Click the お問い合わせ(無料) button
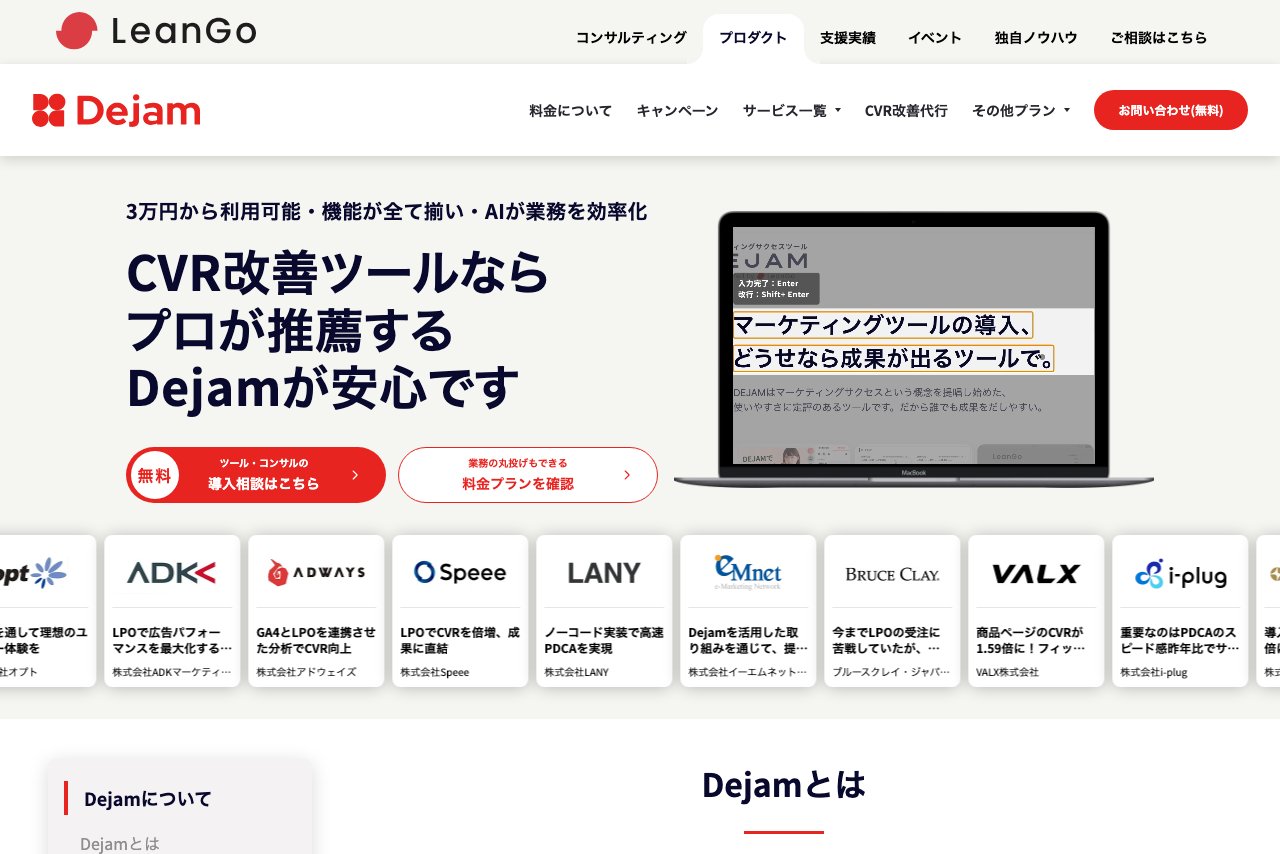Viewport: 1280px width, 854px height. point(1171,110)
